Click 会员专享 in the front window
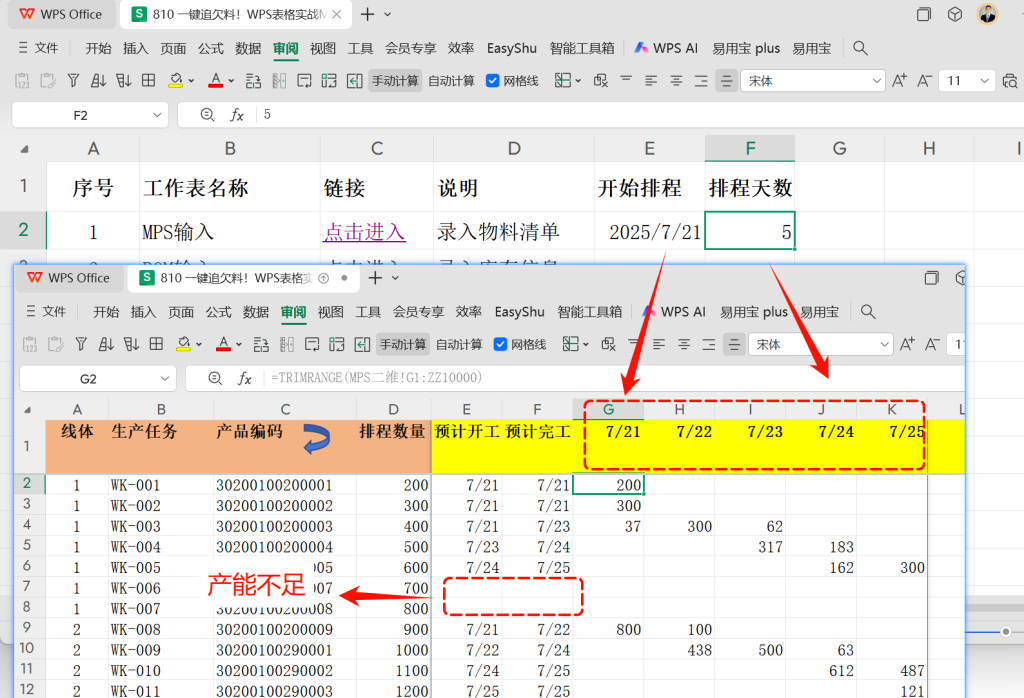Screen dimensions: 1024x698 418,311
